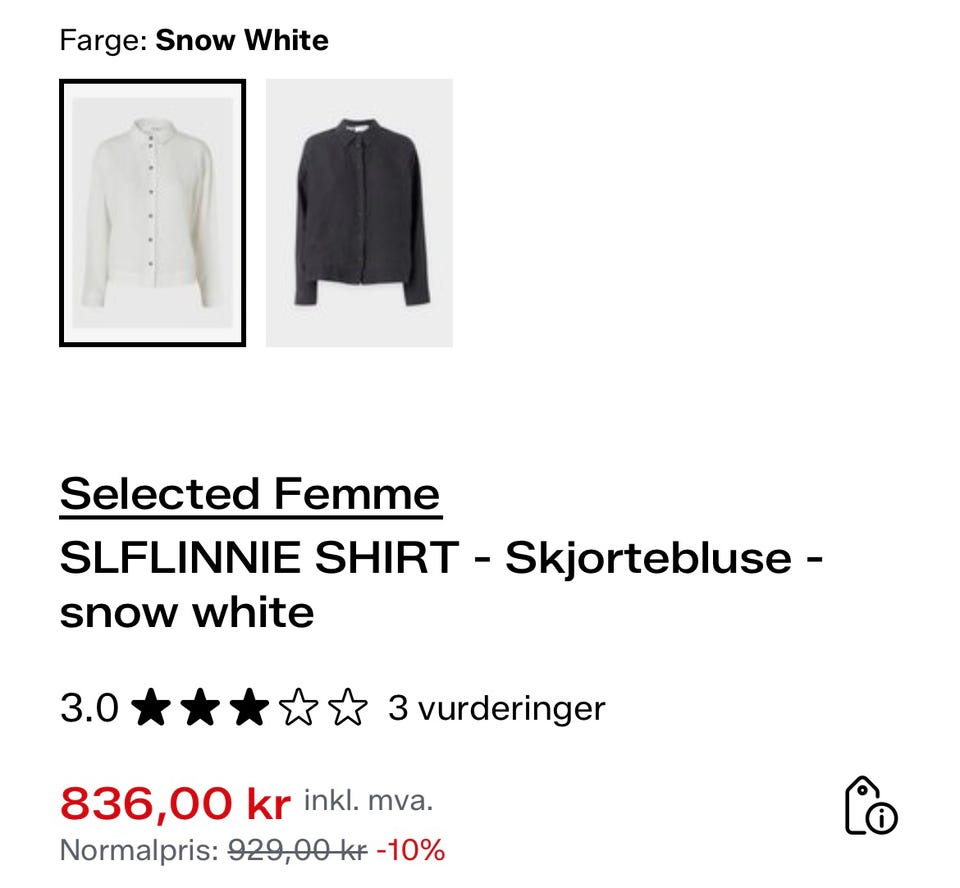Click the fourth empty rating star
This screenshot has height=888, width=960.
[x=296, y=708]
